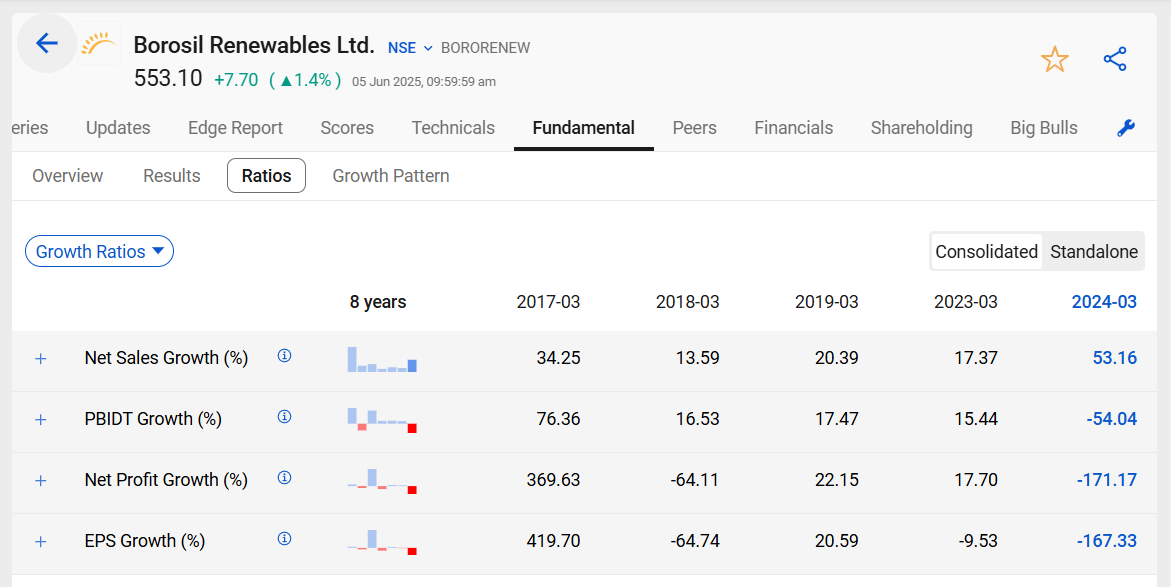Image resolution: width=1171 pixels, height=587 pixels.
Task: Expand the PBIDT Growth row
Action: click(x=41, y=420)
